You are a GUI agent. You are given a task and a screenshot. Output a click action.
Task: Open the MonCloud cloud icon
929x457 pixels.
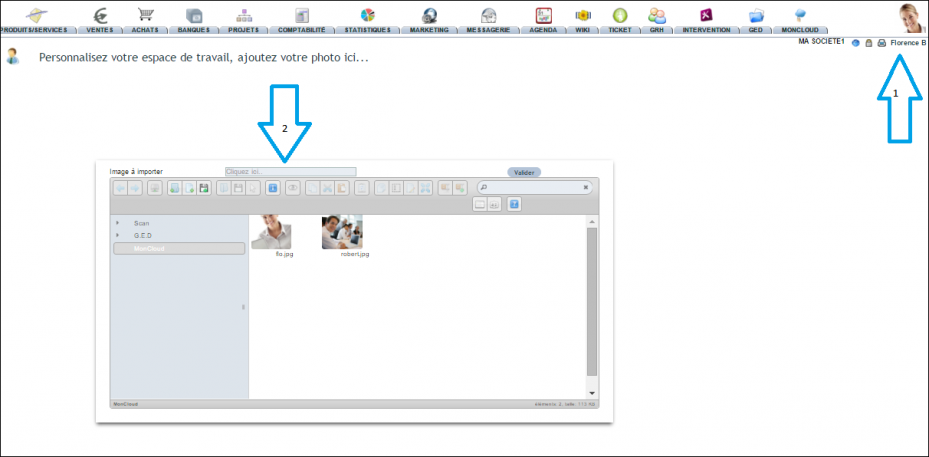pyautogui.click(x=800, y=15)
